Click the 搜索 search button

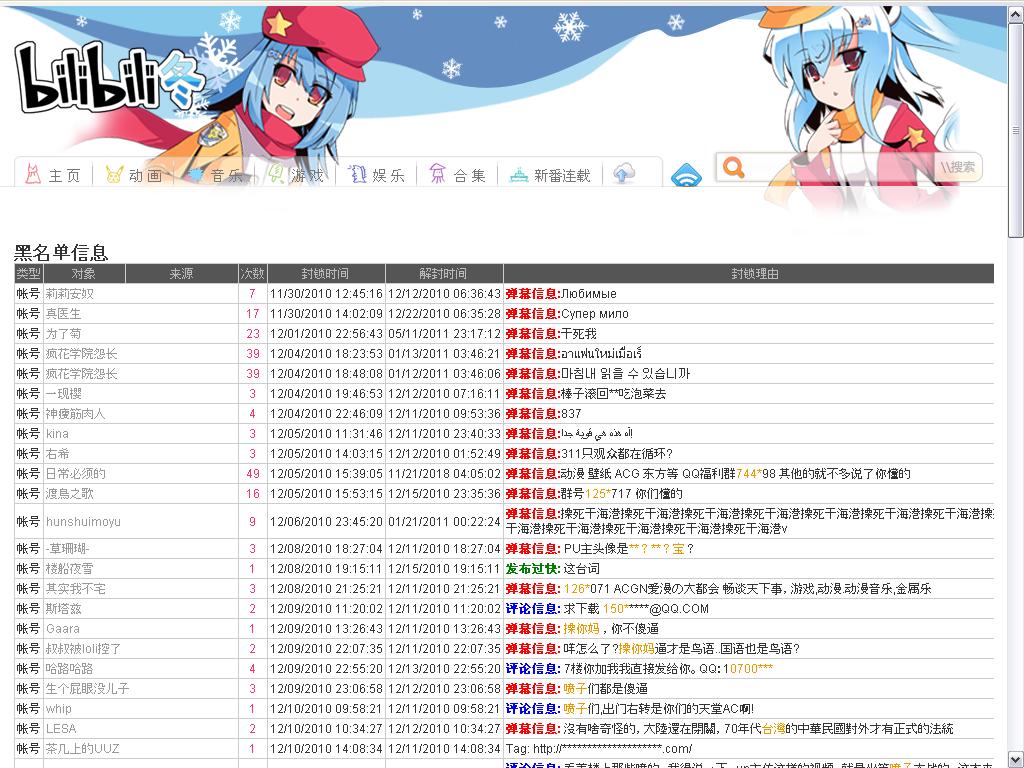(958, 167)
